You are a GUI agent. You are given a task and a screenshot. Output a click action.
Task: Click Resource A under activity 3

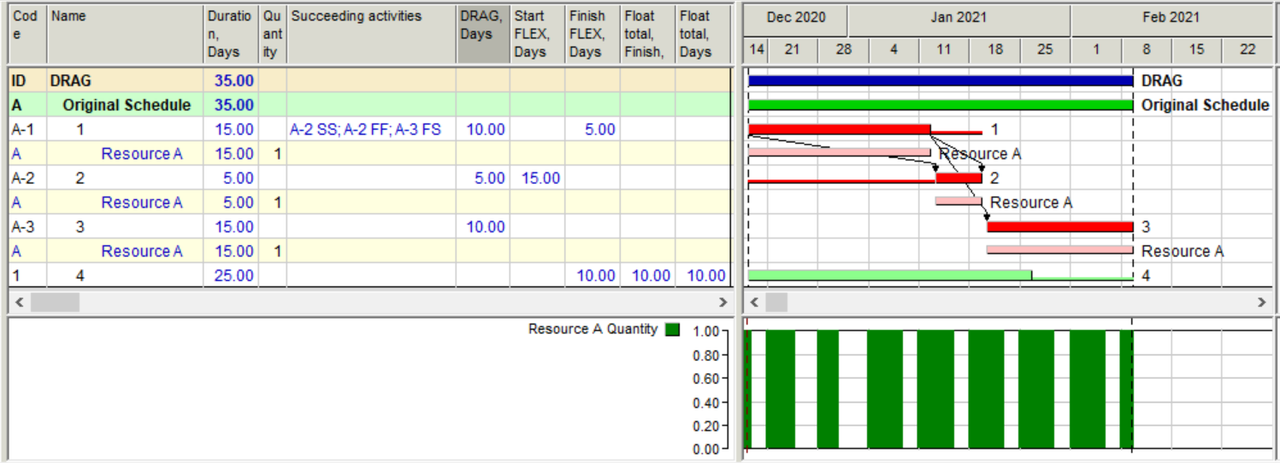142,251
